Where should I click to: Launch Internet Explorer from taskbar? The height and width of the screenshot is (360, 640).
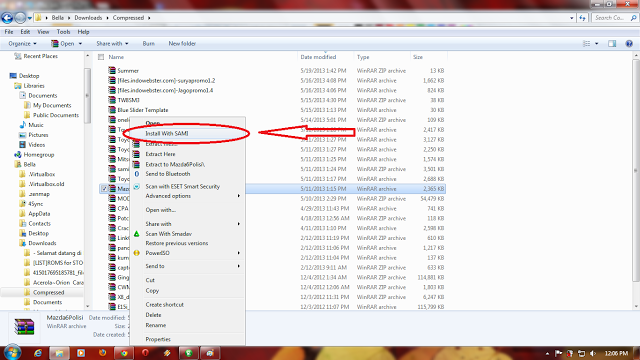point(38,353)
